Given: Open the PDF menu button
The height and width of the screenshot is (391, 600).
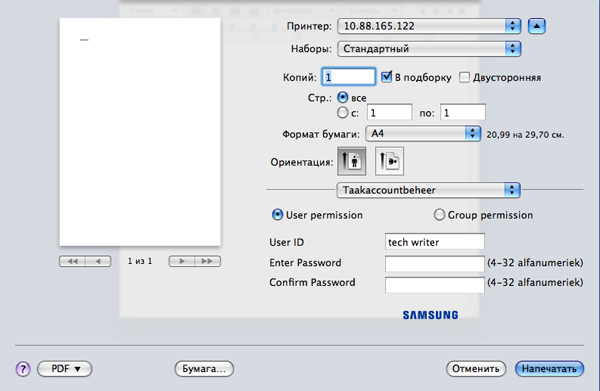Looking at the screenshot, I should (65, 369).
